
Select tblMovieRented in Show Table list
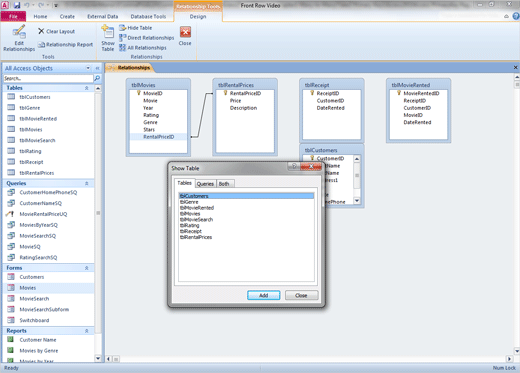coord(197,208)
